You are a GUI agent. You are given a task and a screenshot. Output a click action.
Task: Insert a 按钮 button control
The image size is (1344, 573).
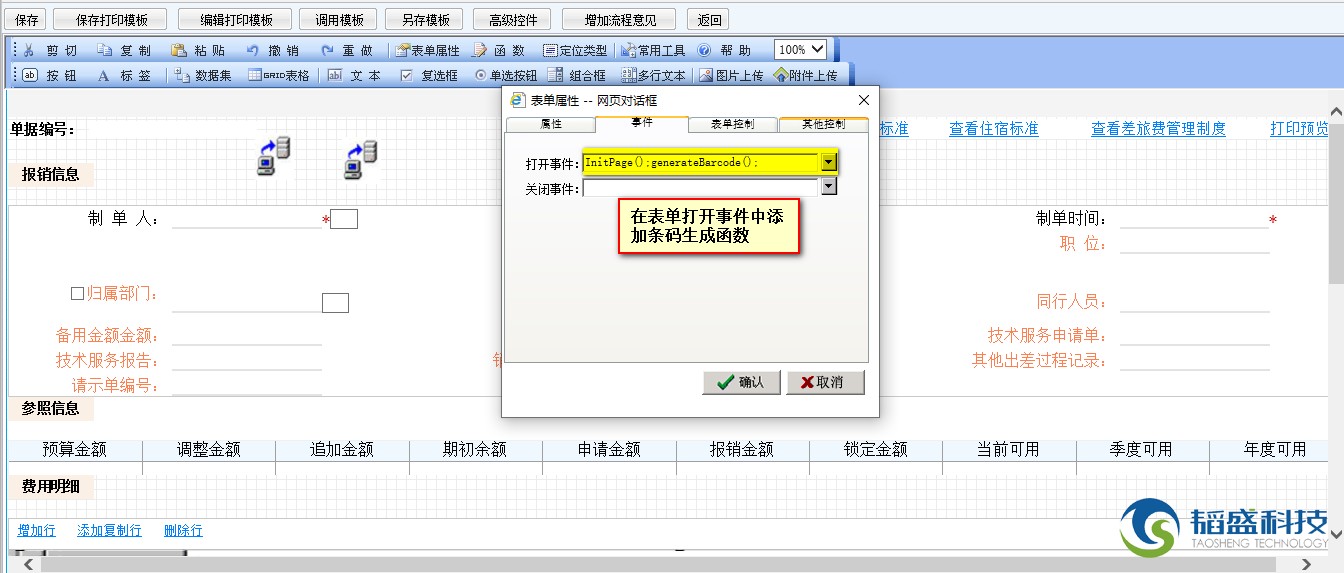[x=50, y=75]
